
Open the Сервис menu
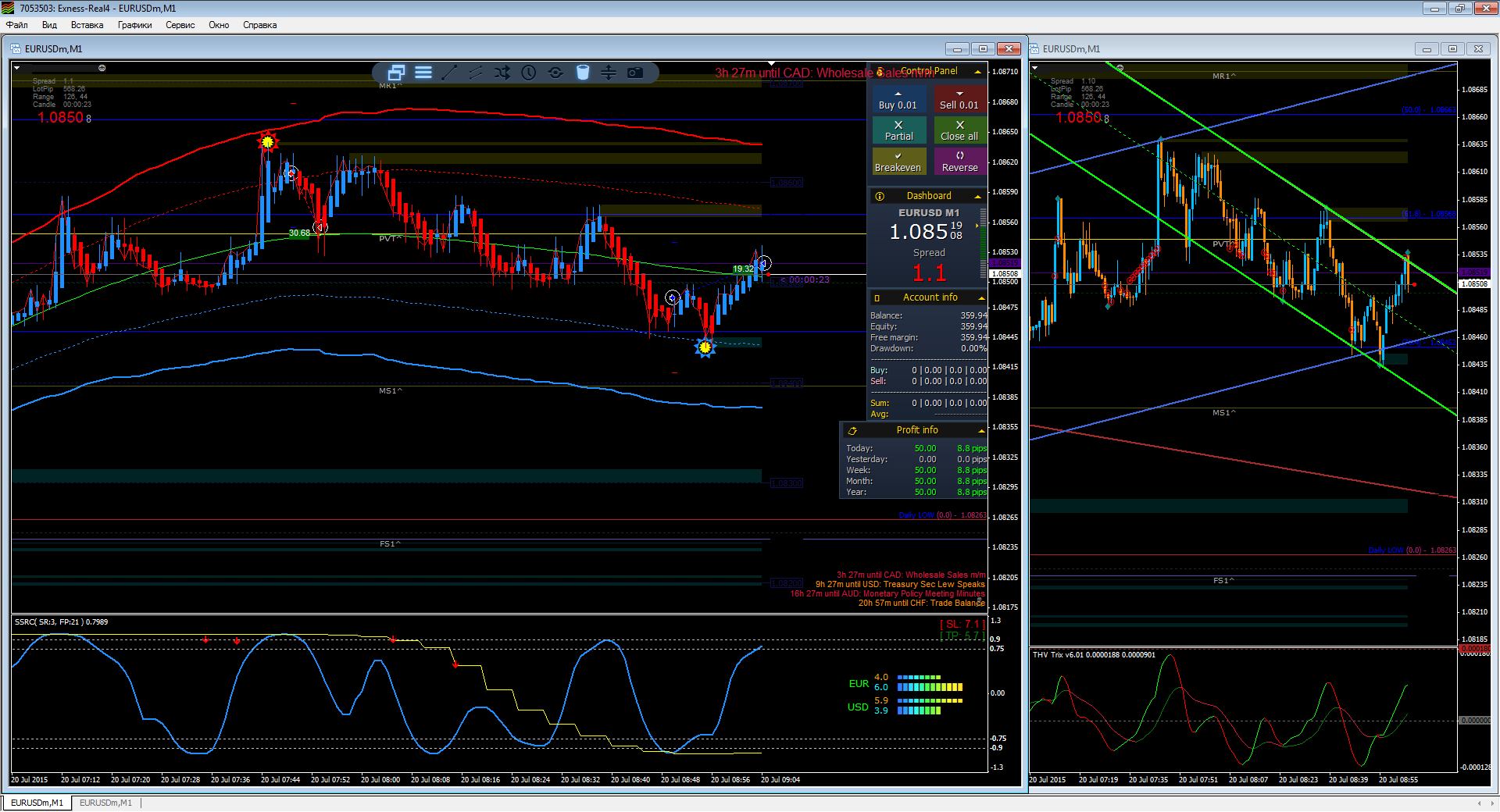pos(180,25)
